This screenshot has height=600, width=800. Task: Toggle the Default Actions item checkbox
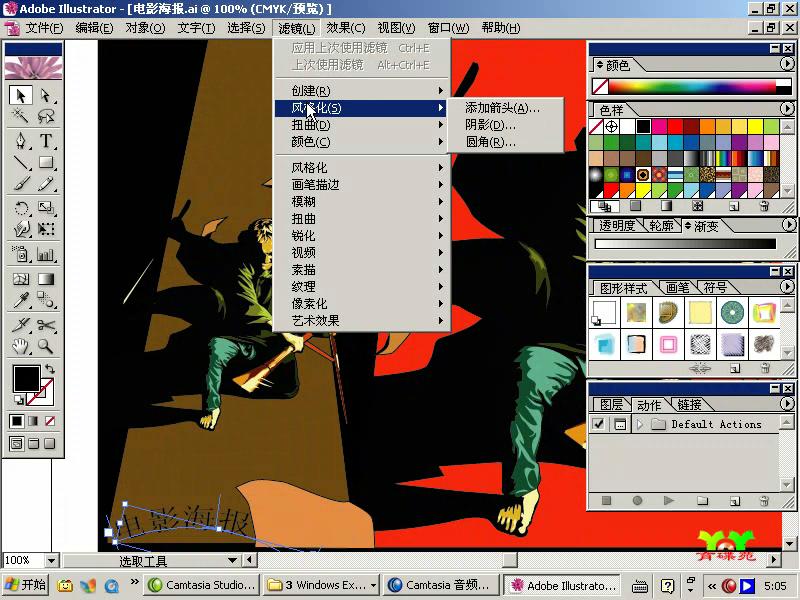598,424
